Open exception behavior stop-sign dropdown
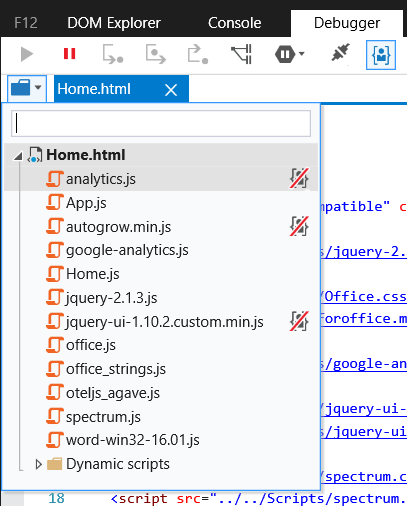 pos(289,54)
